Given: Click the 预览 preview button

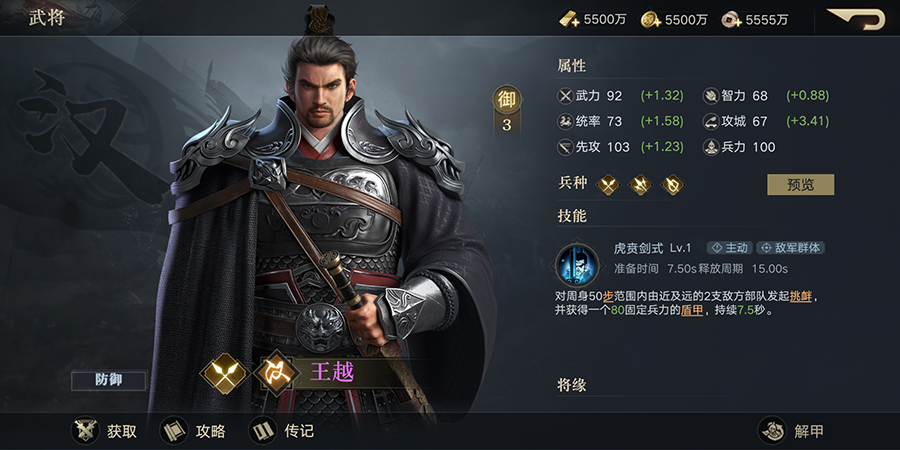Looking at the screenshot, I should [x=800, y=185].
